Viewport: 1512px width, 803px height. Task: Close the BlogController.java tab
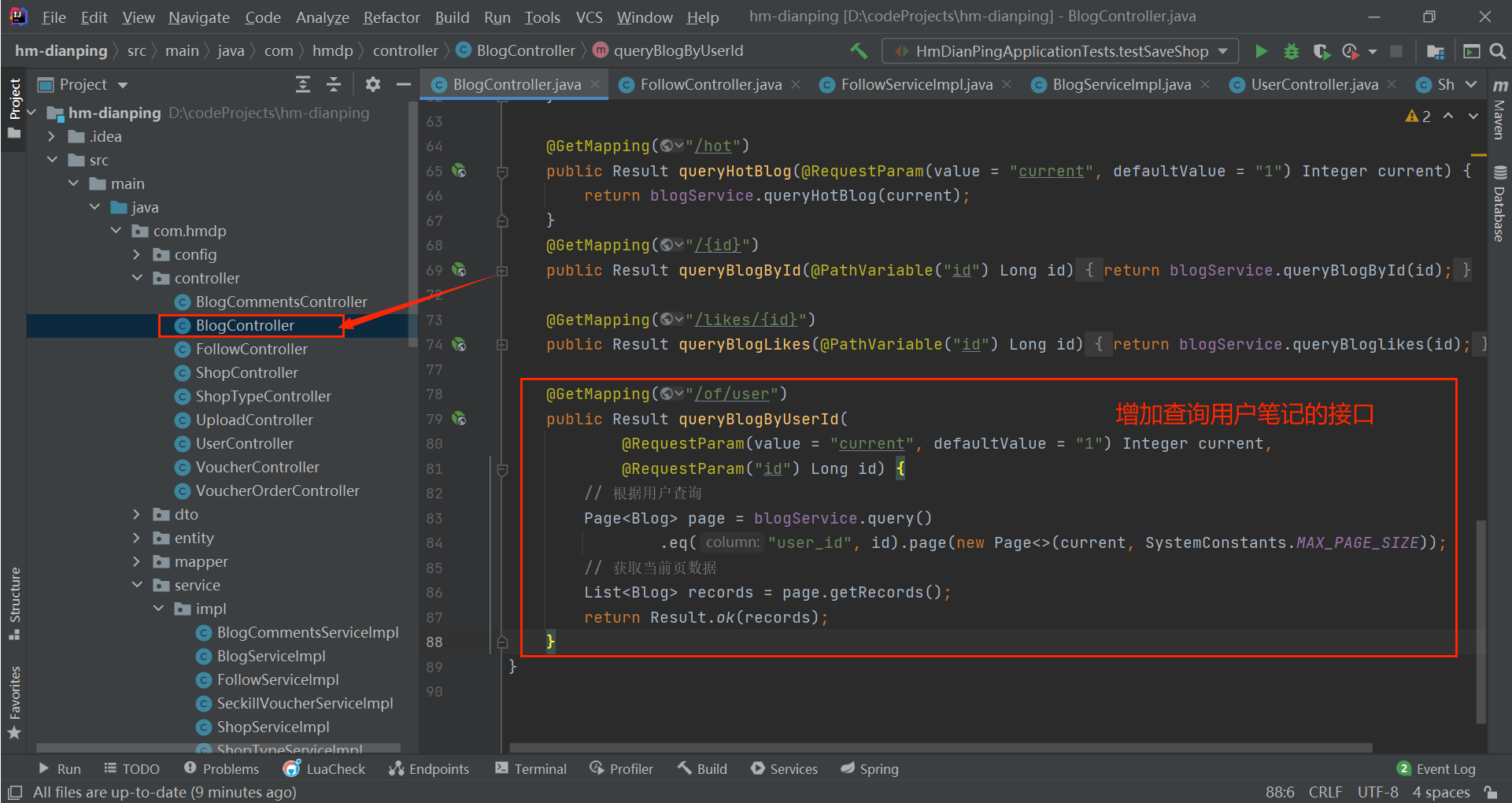point(595,84)
